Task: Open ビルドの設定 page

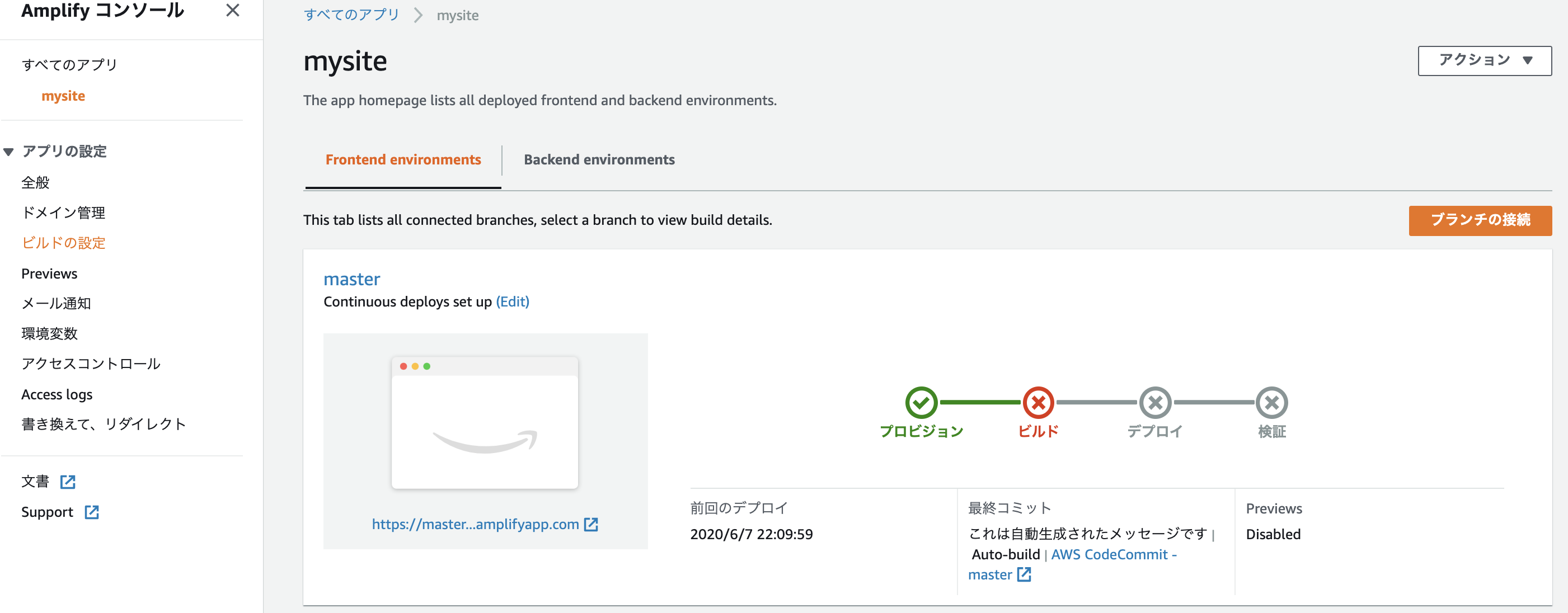Action: (x=63, y=243)
